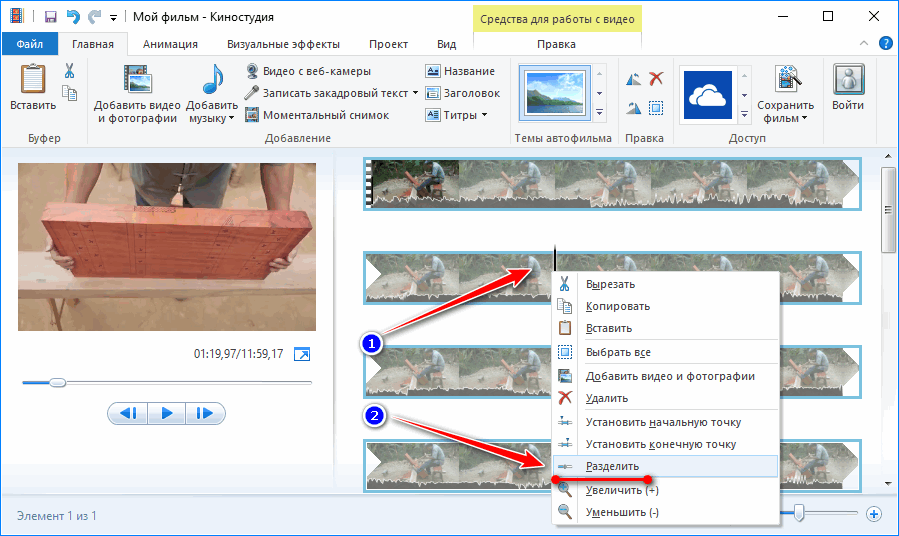Open the Проект tab

388,44
